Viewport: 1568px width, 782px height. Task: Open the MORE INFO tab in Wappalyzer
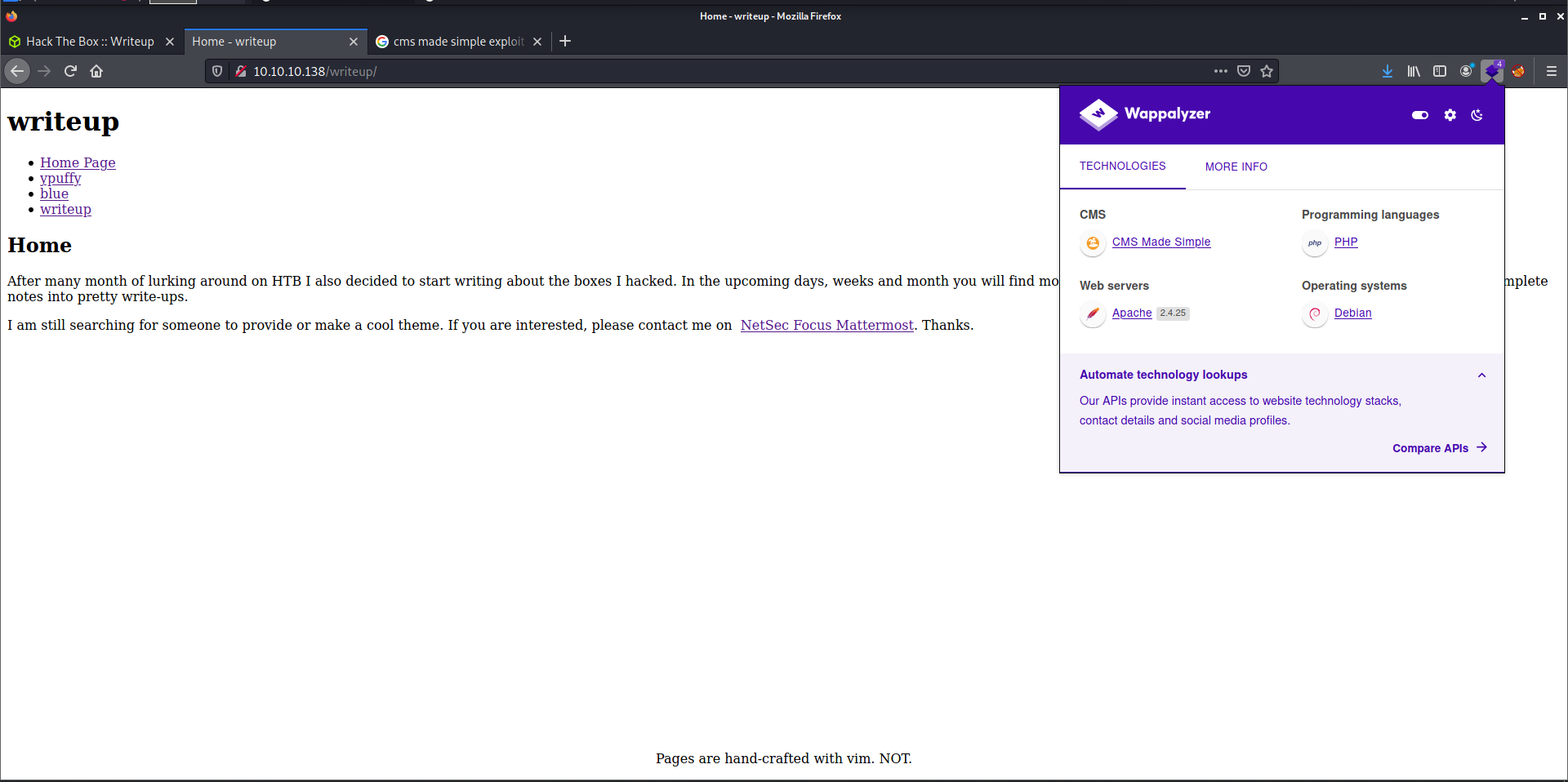click(1236, 167)
